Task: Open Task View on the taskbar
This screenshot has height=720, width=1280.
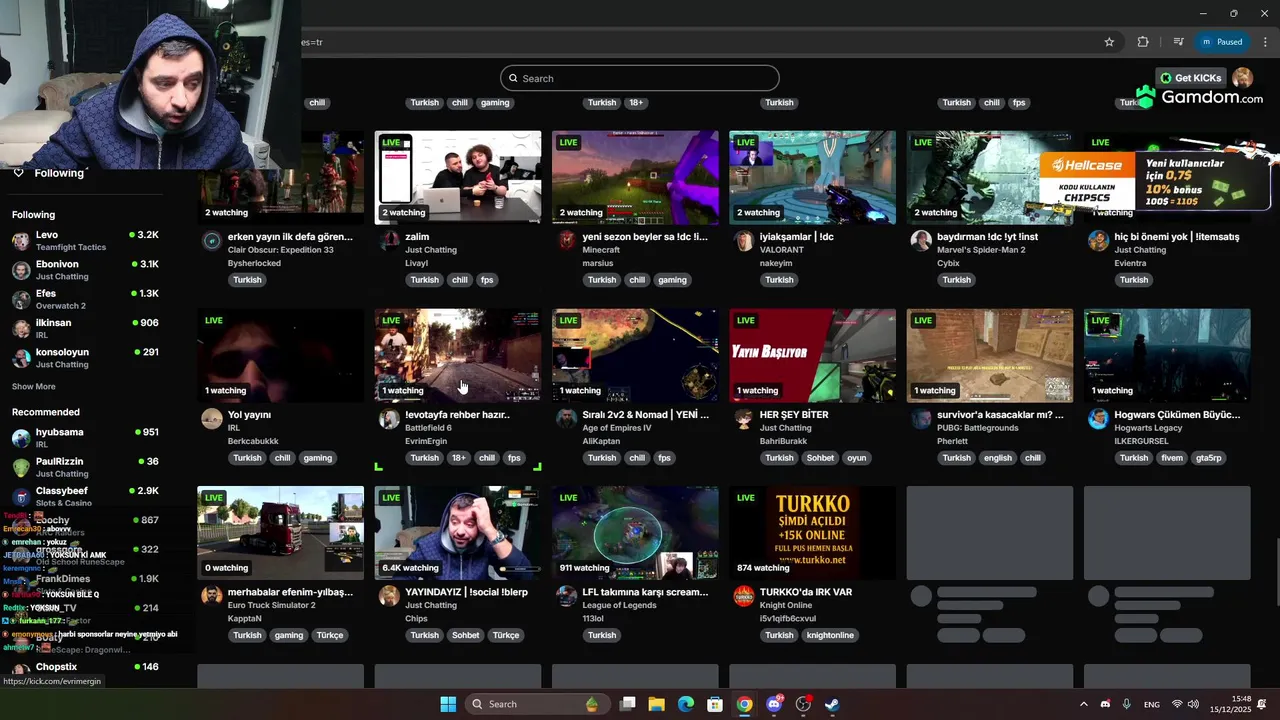Action: pos(627,704)
